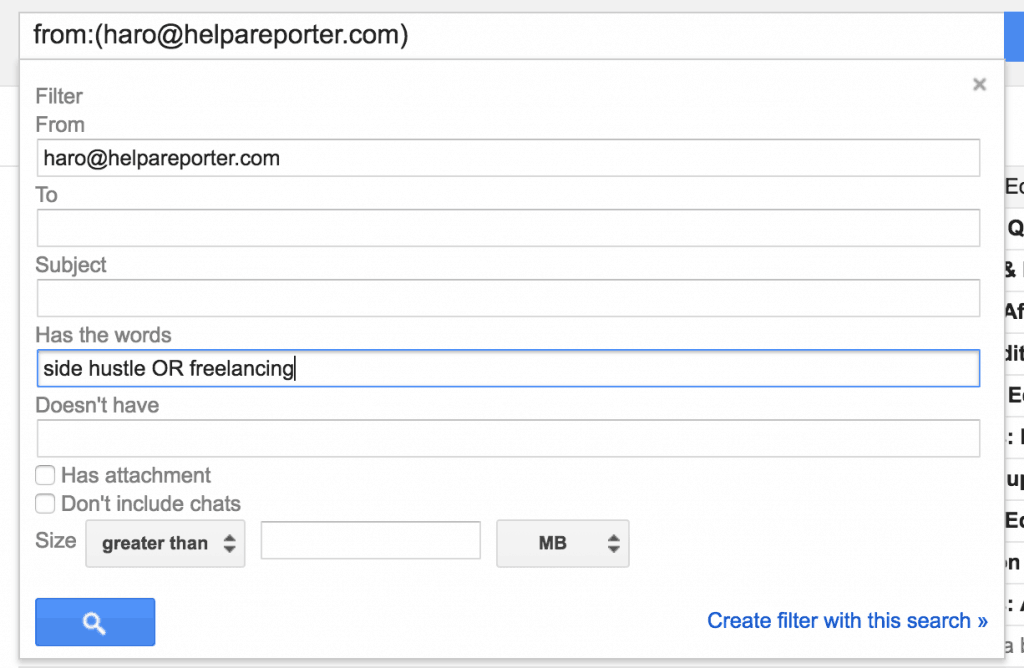Click the empty size value box
The width and height of the screenshot is (1024, 668).
[370, 540]
